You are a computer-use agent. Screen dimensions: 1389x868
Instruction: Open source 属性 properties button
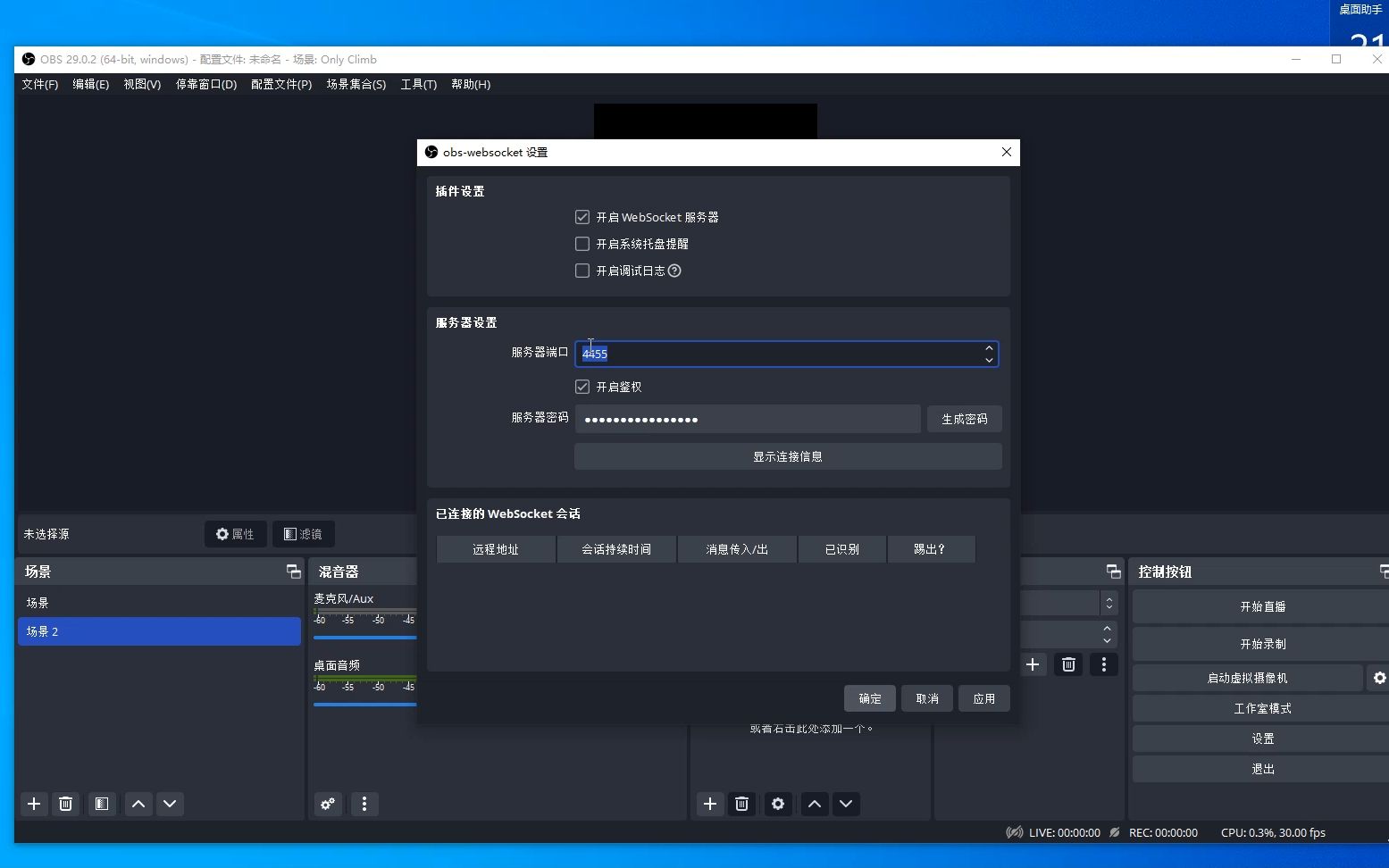[236, 534]
